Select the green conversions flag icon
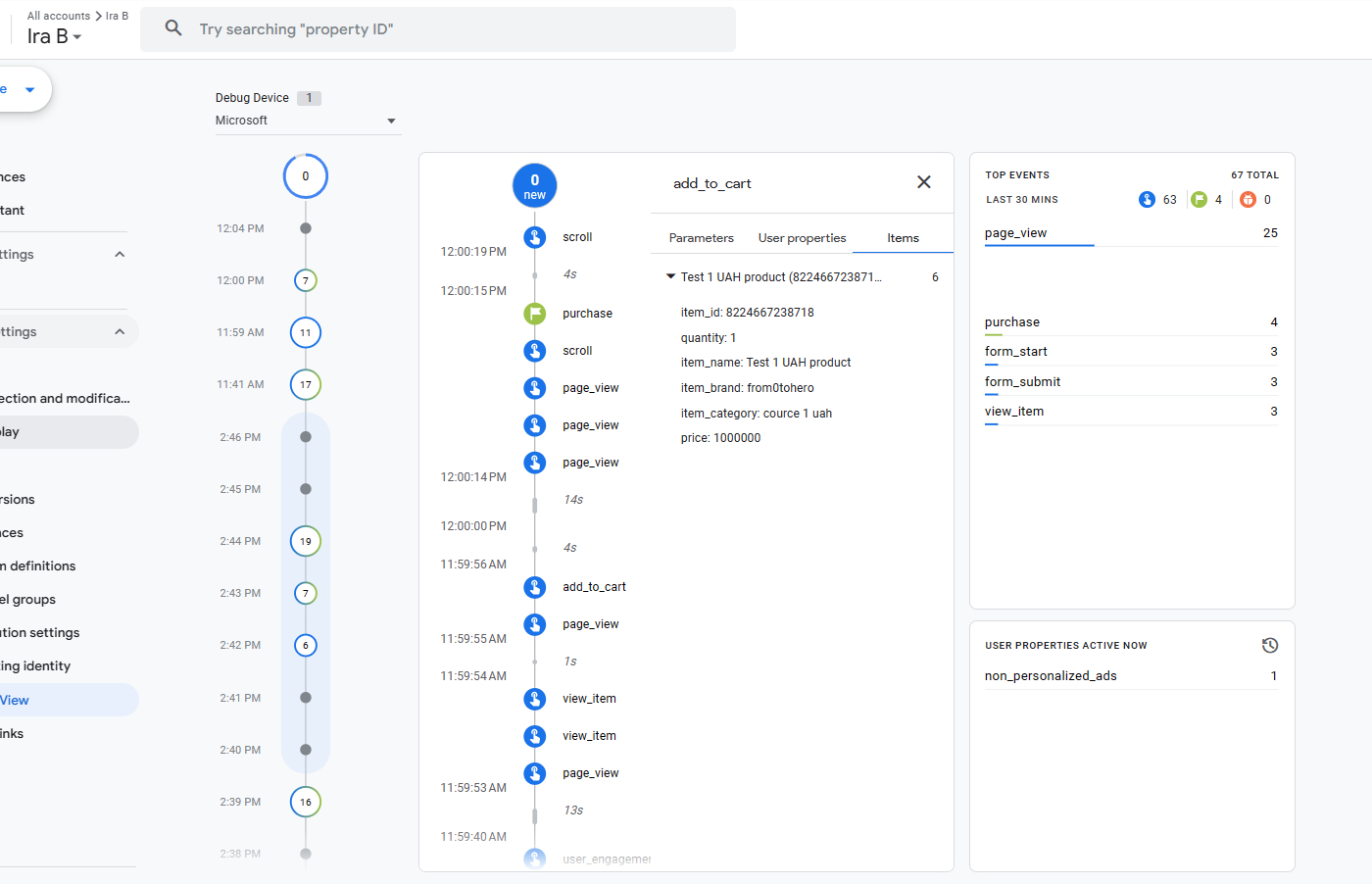The height and width of the screenshot is (884, 1372). click(x=1199, y=200)
